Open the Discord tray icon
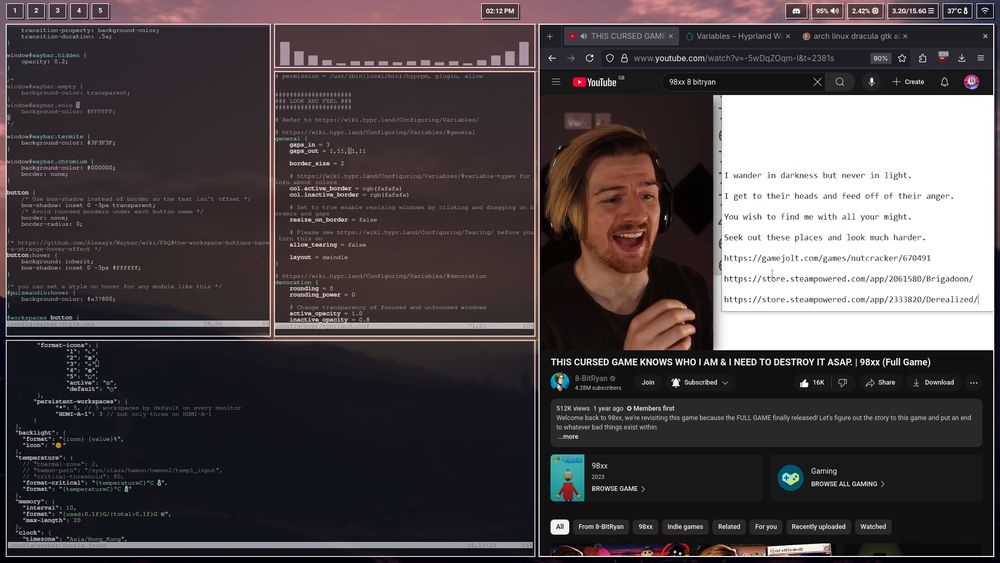 796,11
